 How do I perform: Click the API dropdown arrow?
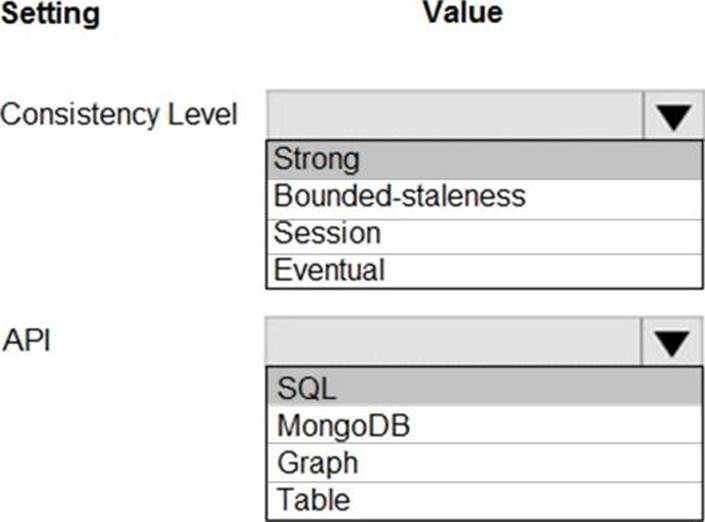[x=673, y=343]
